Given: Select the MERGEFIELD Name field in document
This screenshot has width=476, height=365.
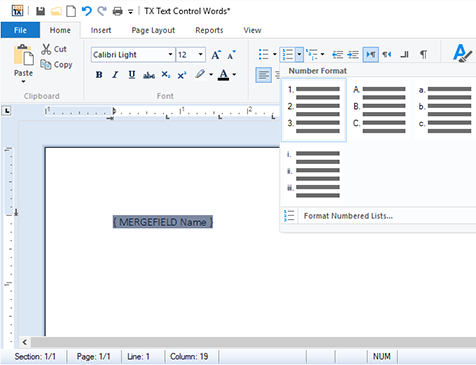Looking at the screenshot, I should pyautogui.click(x=163, y=222).
